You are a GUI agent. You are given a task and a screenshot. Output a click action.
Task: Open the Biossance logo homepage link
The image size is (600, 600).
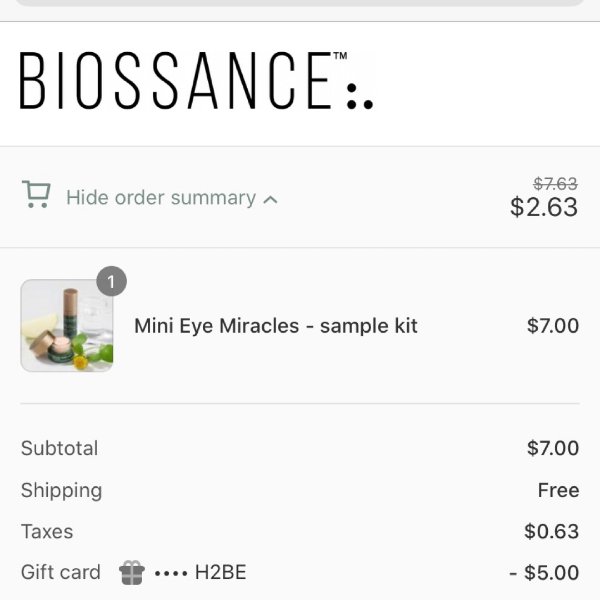pyautogui.click(x=196, y=81)
